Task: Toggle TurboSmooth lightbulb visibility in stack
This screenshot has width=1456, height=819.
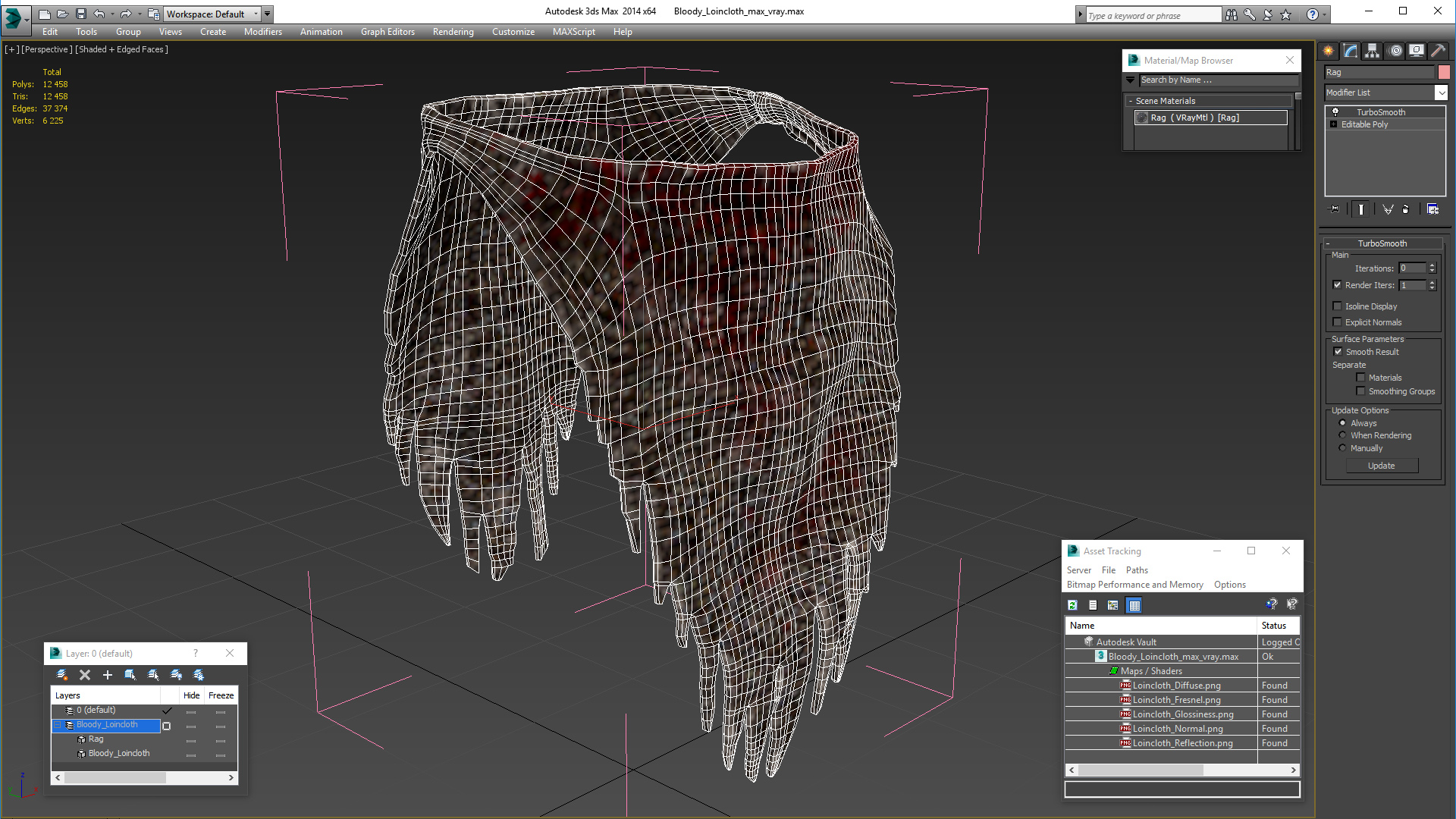Action: 1335,111
